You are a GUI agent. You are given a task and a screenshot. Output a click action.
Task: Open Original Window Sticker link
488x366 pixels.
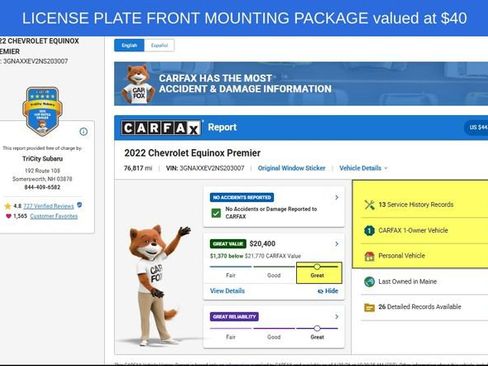[292, 168]
